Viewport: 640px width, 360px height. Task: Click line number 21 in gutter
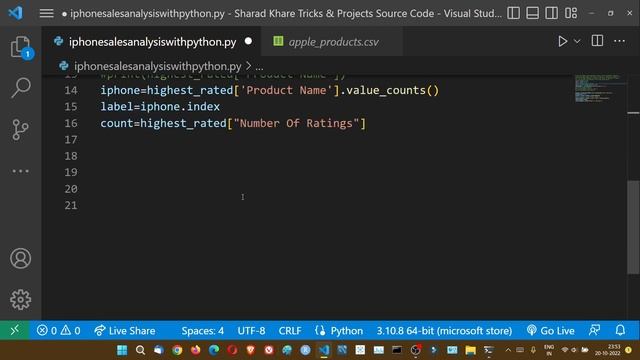71,205
